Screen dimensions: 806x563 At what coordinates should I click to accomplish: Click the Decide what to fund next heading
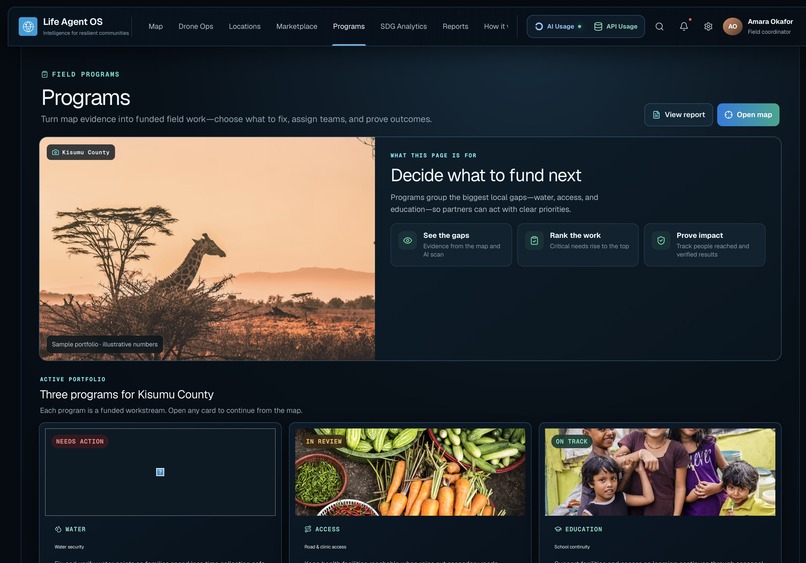(486, 175)
